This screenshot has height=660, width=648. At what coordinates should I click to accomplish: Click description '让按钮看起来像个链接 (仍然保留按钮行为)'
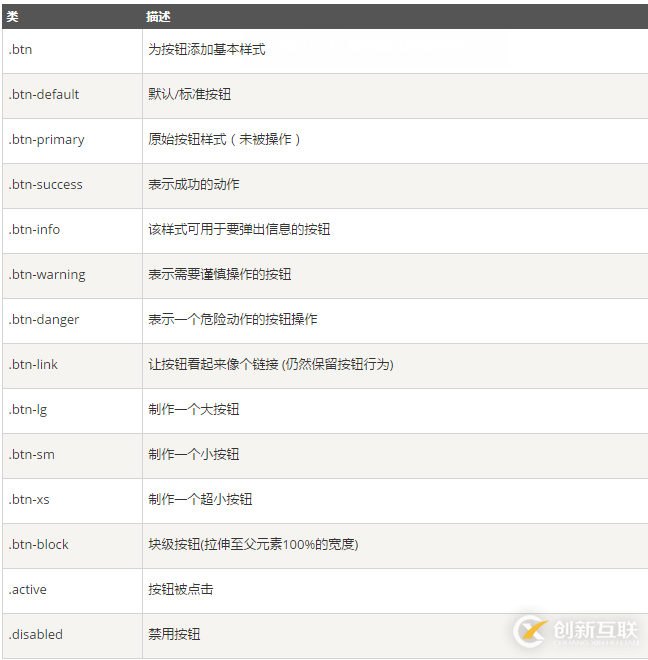click(271, 365)
